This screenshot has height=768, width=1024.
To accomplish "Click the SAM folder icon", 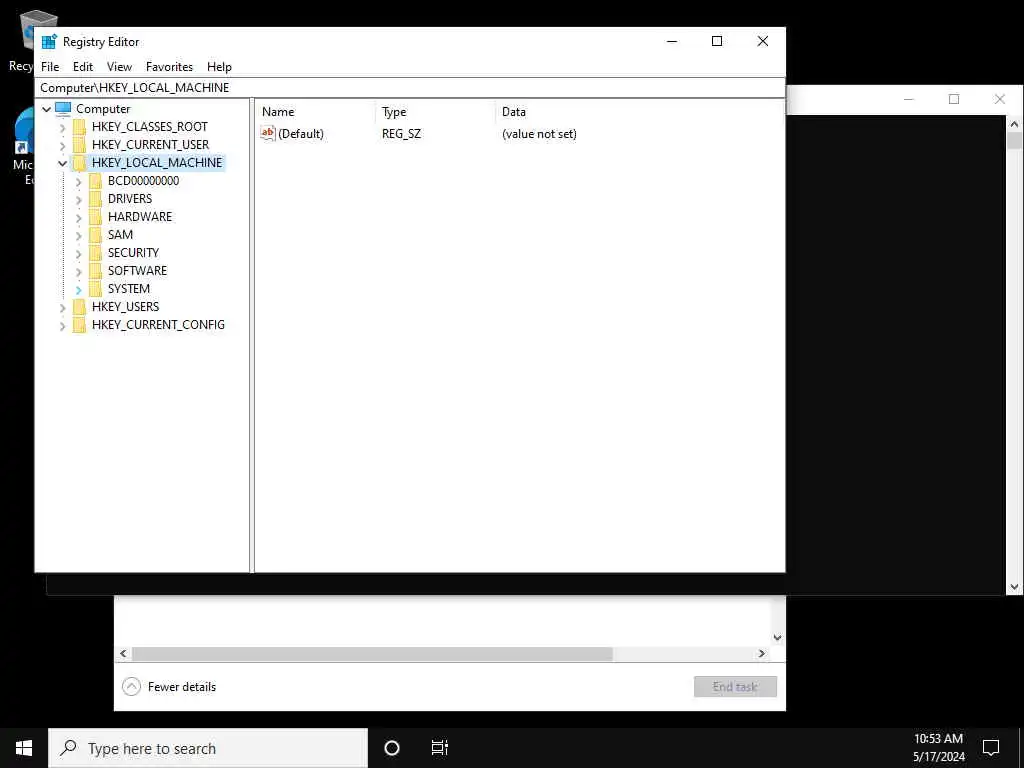I will click(x=95, y=234).
